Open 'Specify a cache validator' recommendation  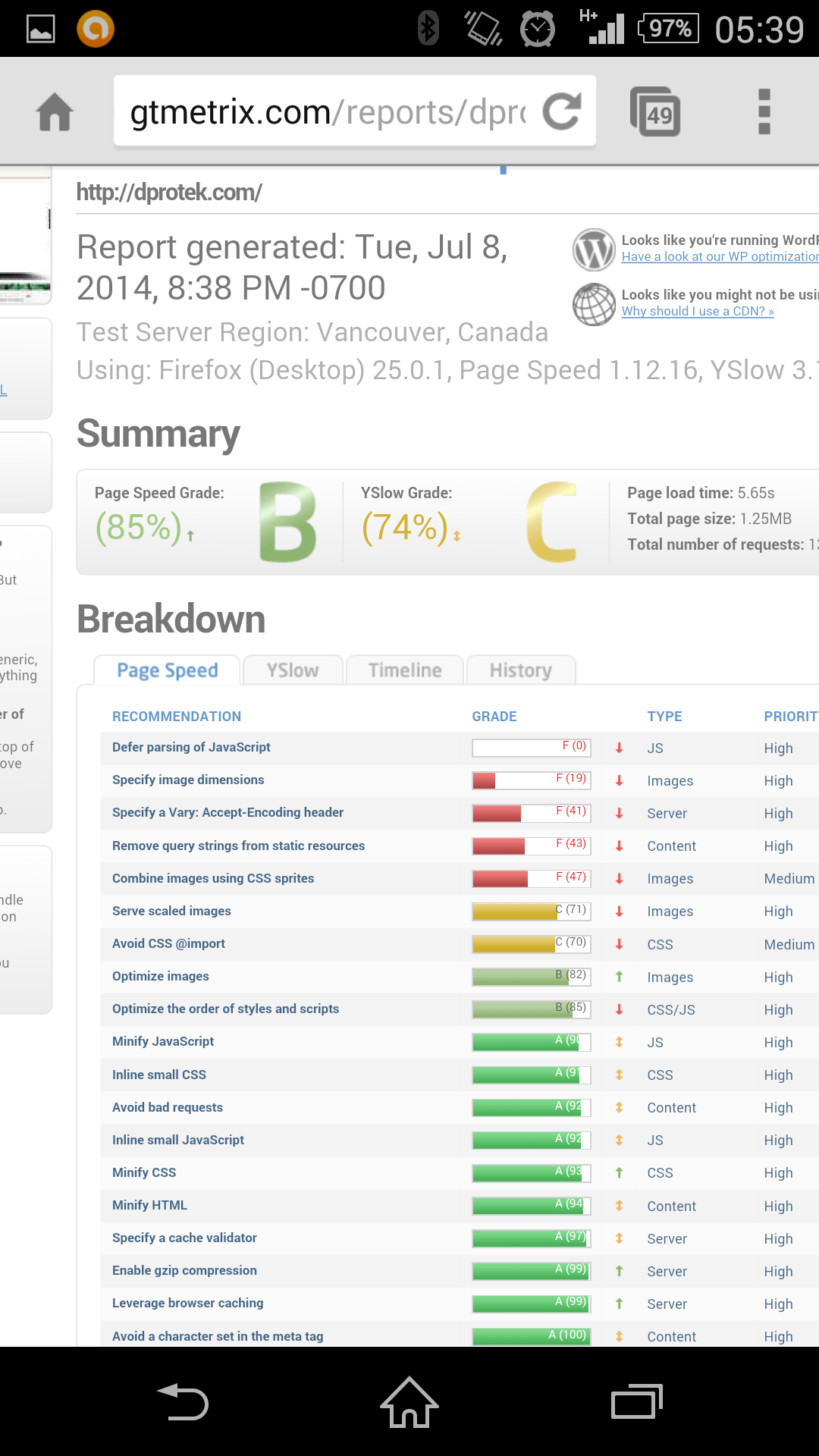[x=184, y=1238]
